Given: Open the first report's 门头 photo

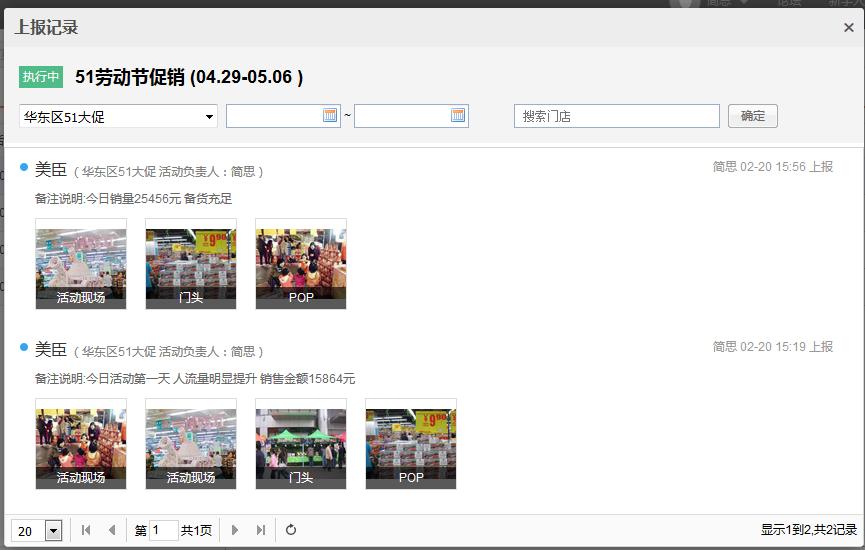Looking at the screenshot, I should [191, 263].
